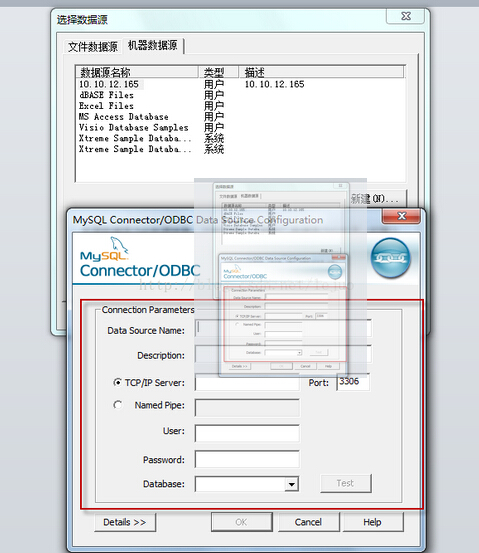Switch to the 文件数据源 tab

(93, 47)
